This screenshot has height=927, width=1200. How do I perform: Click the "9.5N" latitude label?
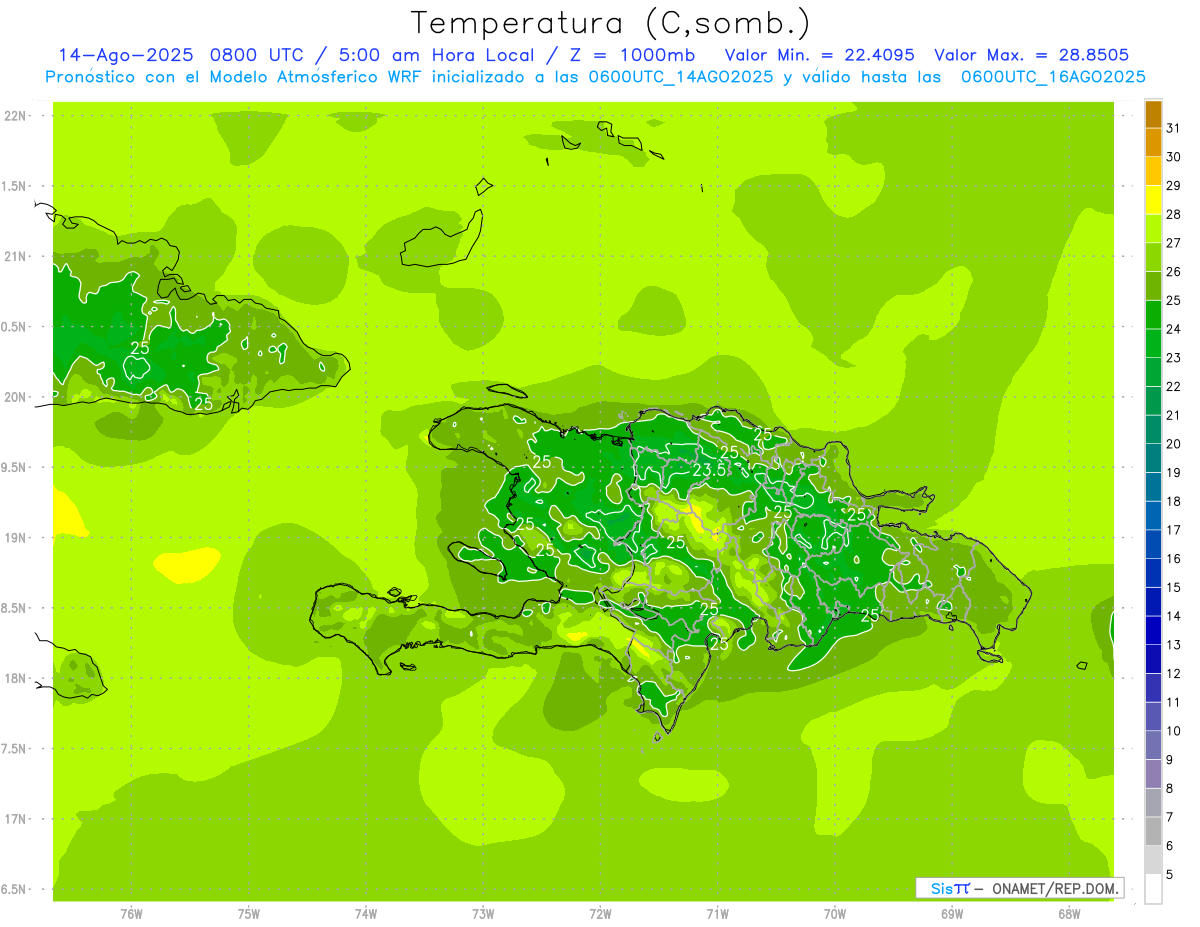pyautogui.click(x=16, y=467)
